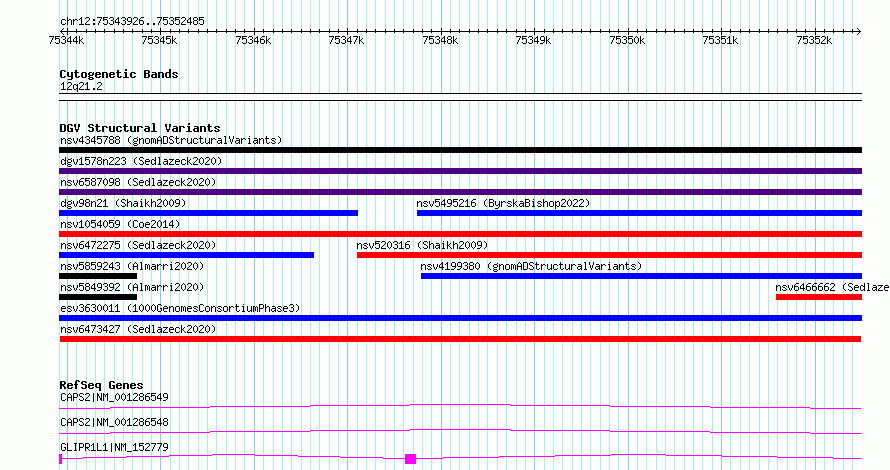Screen dimensions: 890x470
Task: Click the blue nsv6472275 variant bar
Action: (186, 255)
